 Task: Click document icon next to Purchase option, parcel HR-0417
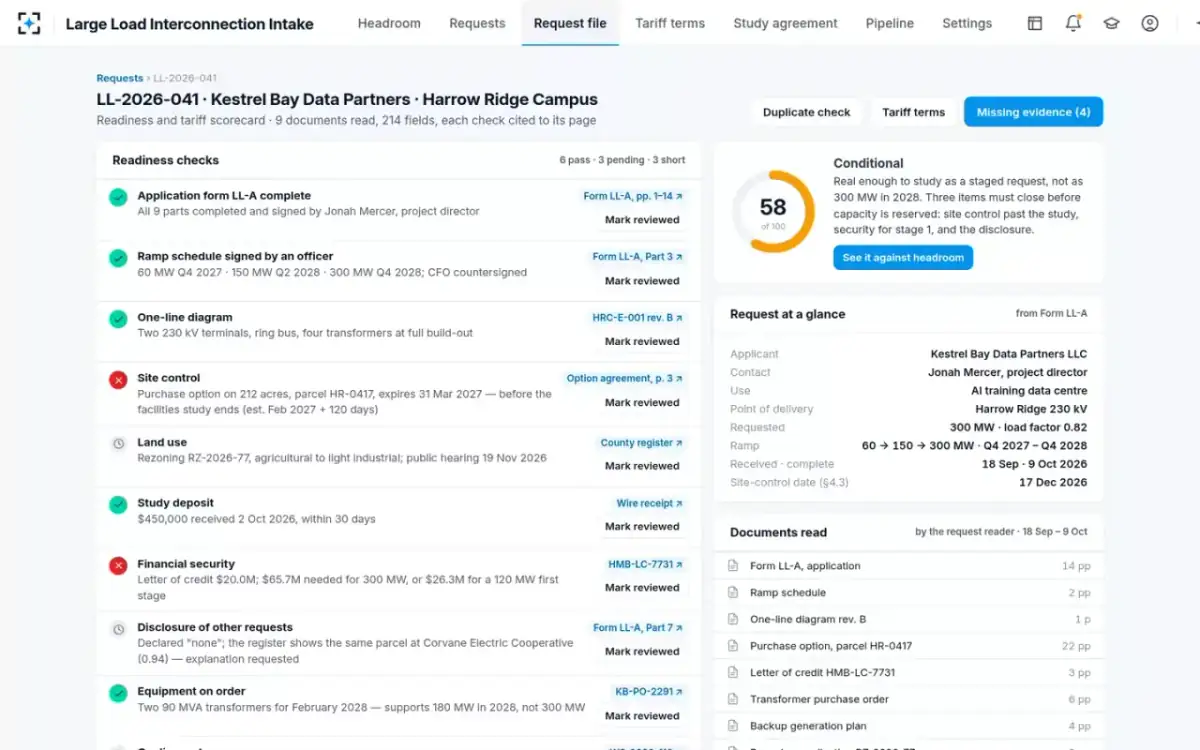pyautogui.click(x=733, y=646)
